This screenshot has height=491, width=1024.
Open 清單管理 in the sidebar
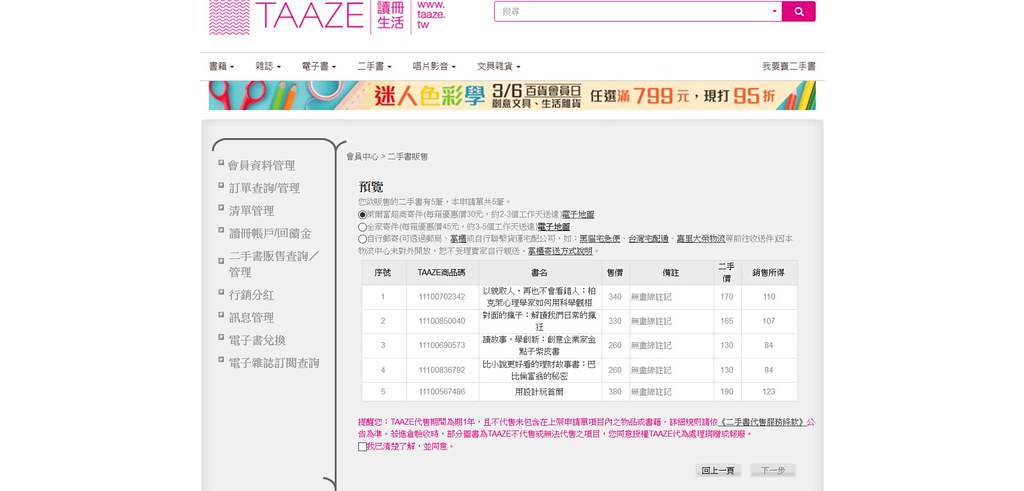251,212
